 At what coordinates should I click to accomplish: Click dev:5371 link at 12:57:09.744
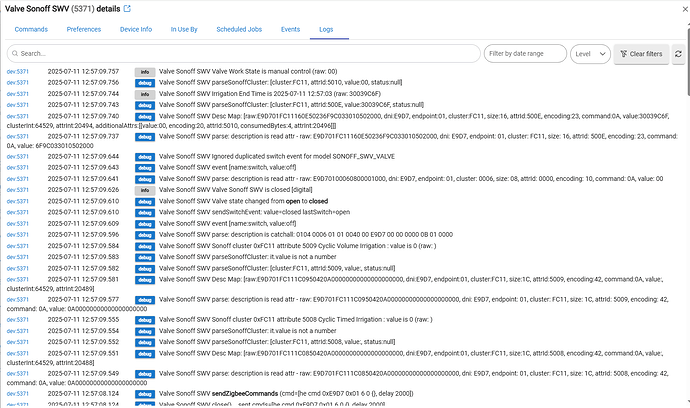click(18, 94)
